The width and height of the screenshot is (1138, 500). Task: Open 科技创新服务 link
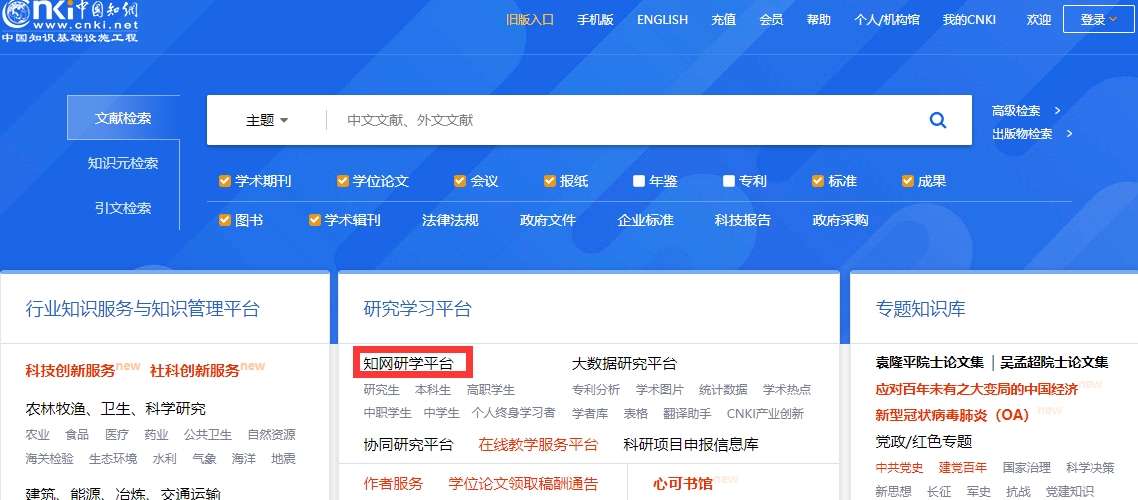pos(70,371)
